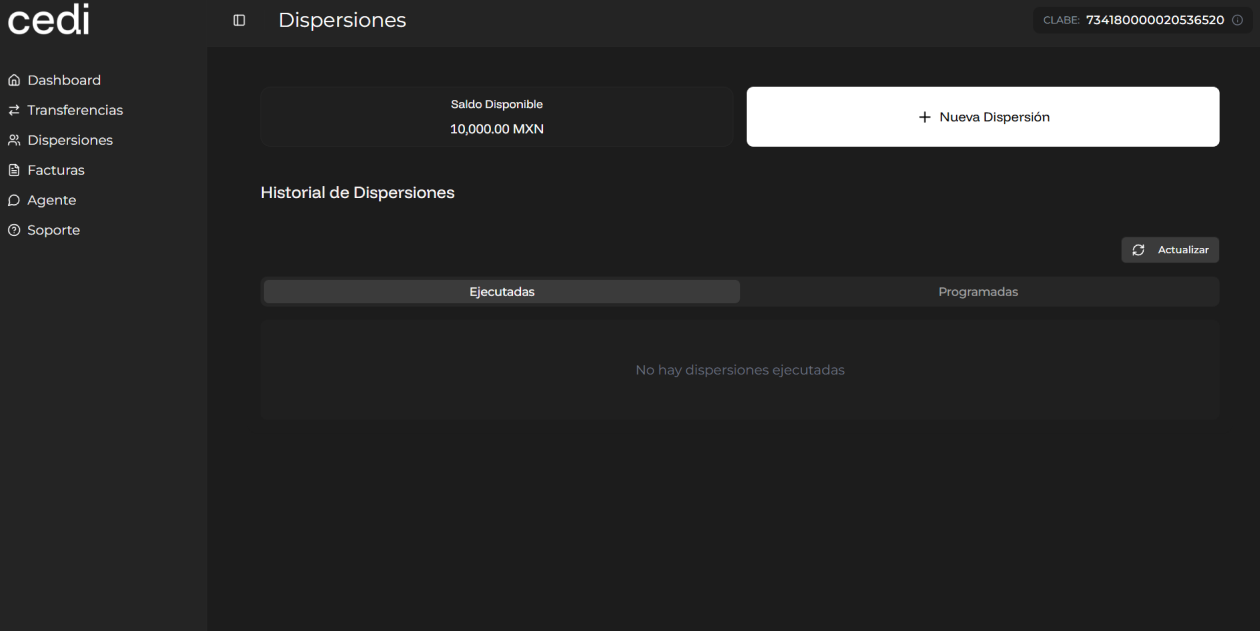1260x631 pixels.
Task: Click the refresh icon in Actualizar
Action: [x=1138, y=250]
